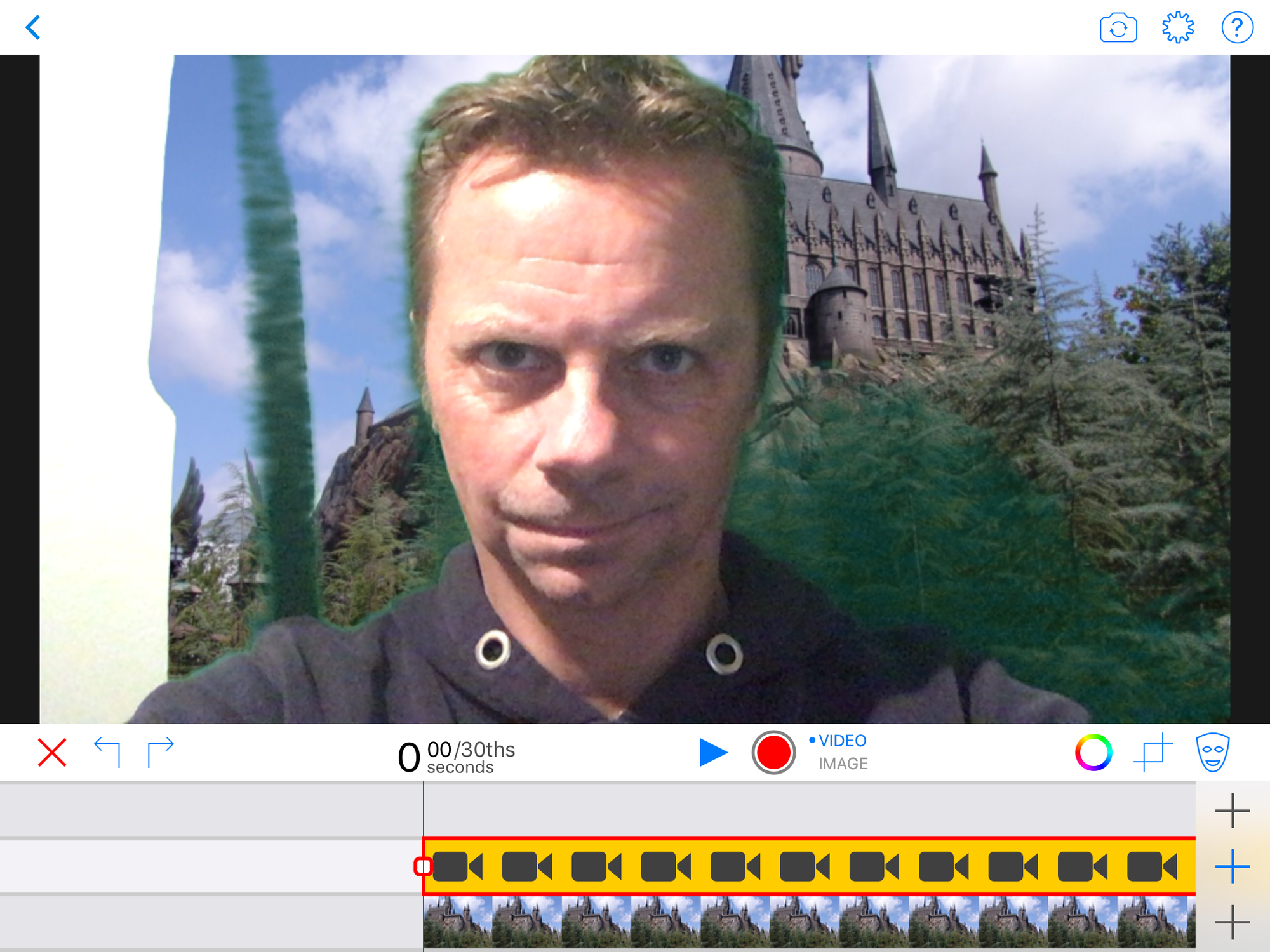Delete clip using the red X
Viewport: 1270px width, 952px height.
click(x=52, y=753)
